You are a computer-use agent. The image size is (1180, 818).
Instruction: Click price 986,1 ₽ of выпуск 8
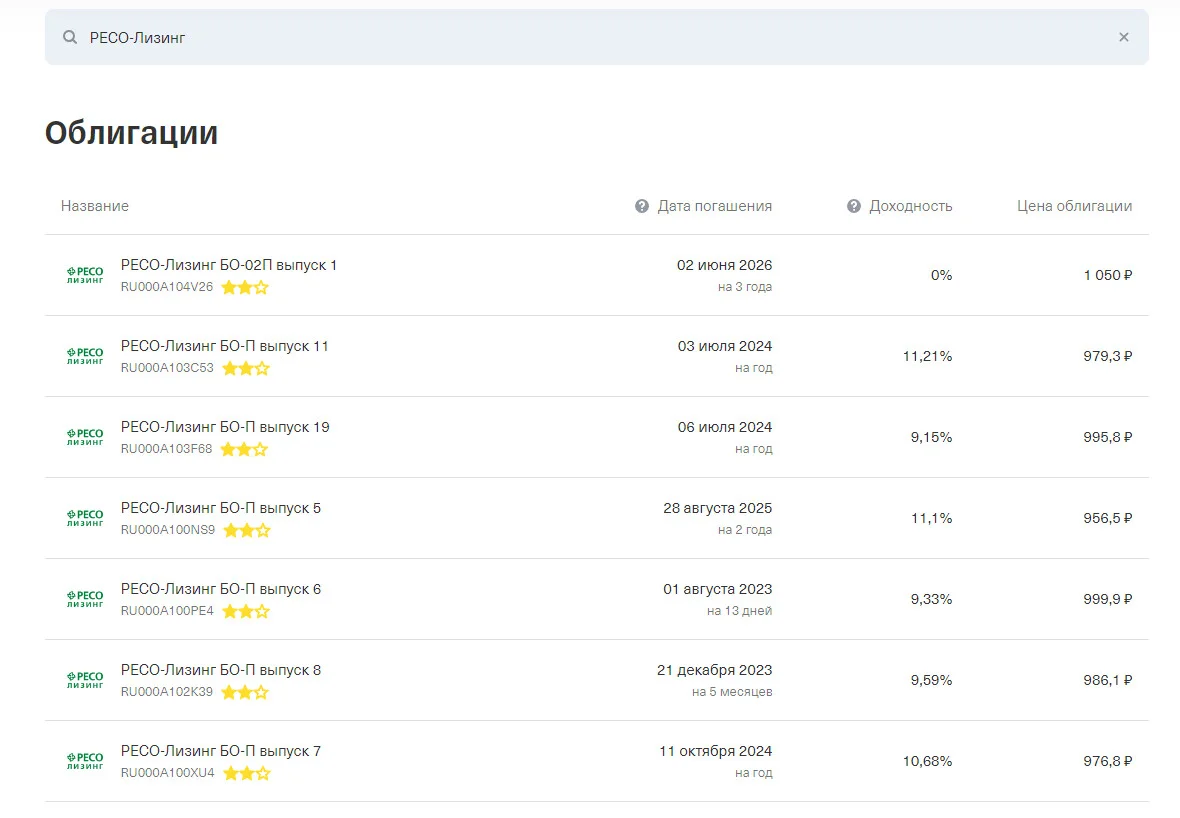[x=1108, y=680]
